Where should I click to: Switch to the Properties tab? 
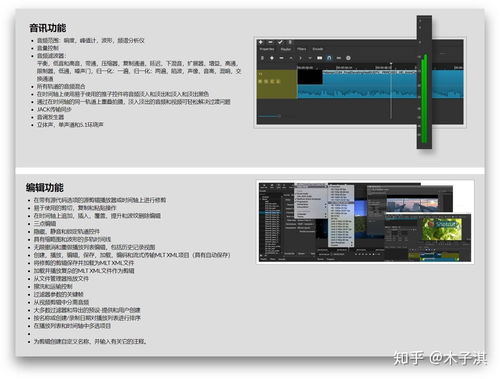click(267, 49)
